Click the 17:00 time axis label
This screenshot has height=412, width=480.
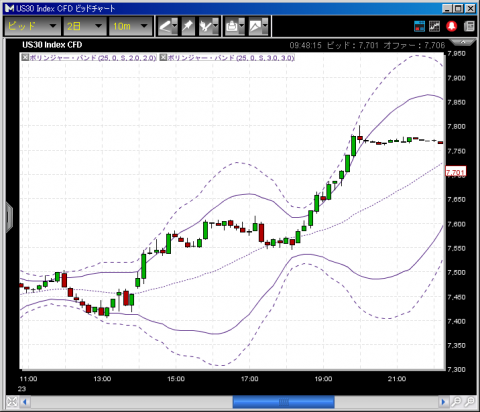coord(250,379)
